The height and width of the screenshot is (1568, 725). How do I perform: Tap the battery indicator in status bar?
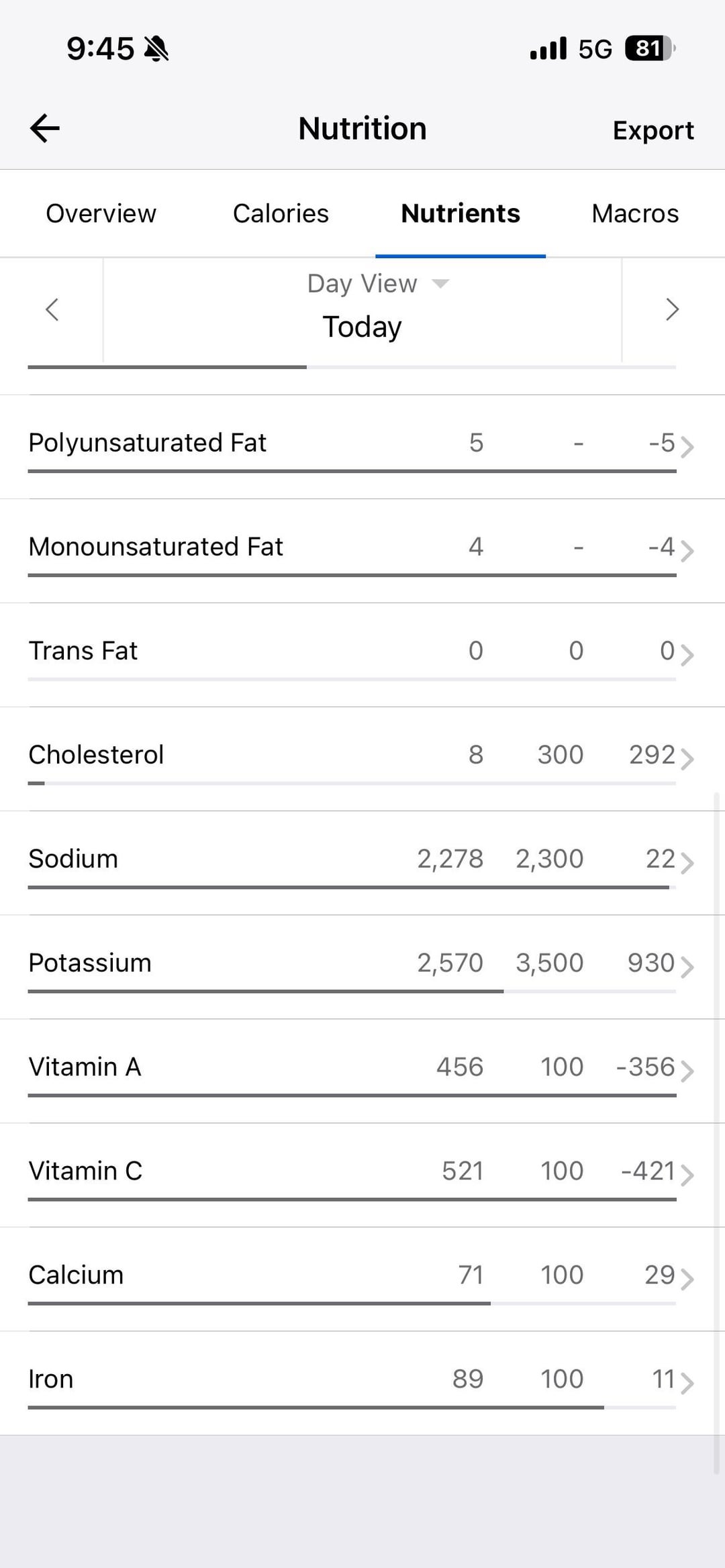pos(649,49)
